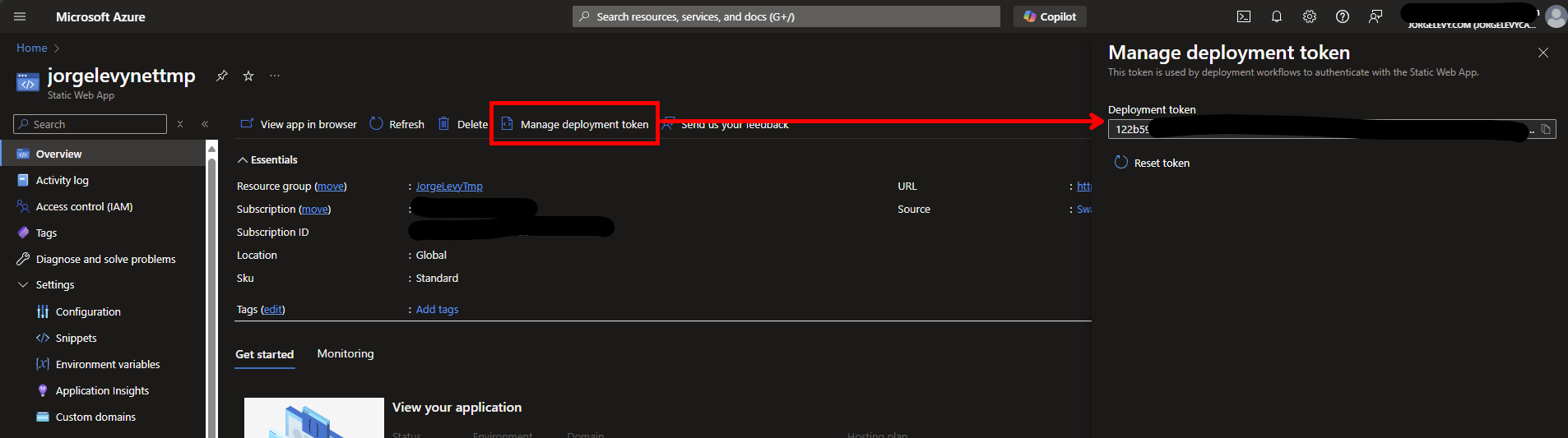This screenshot has height=438, width=1568.
Task: Click the Static Web App resource icon
Action: click(x=28, y=82)
